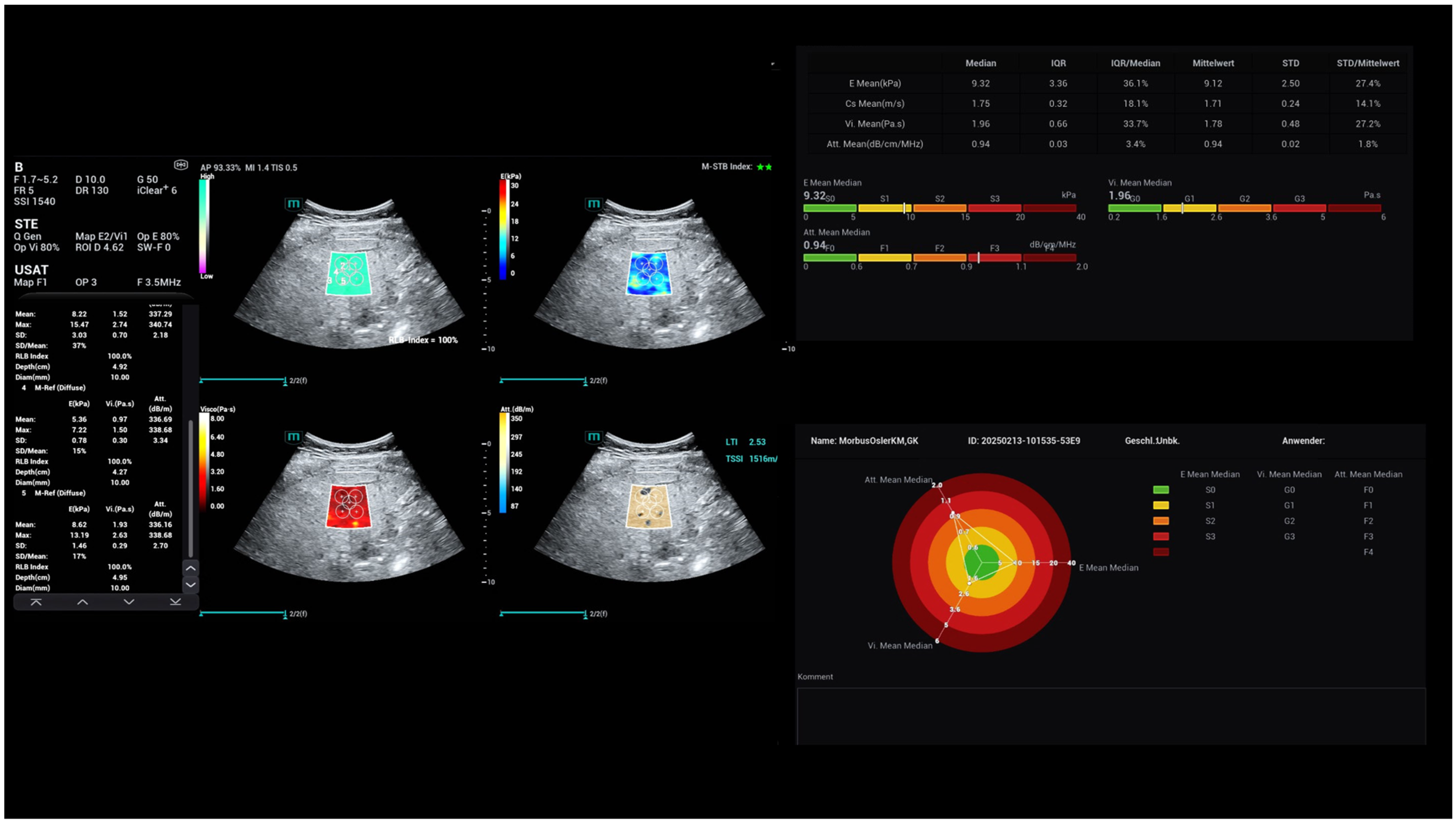Click the IQR/Median column header
Image resolution: width=1456 pixels, height=824 pixels.
[1135, 63]
